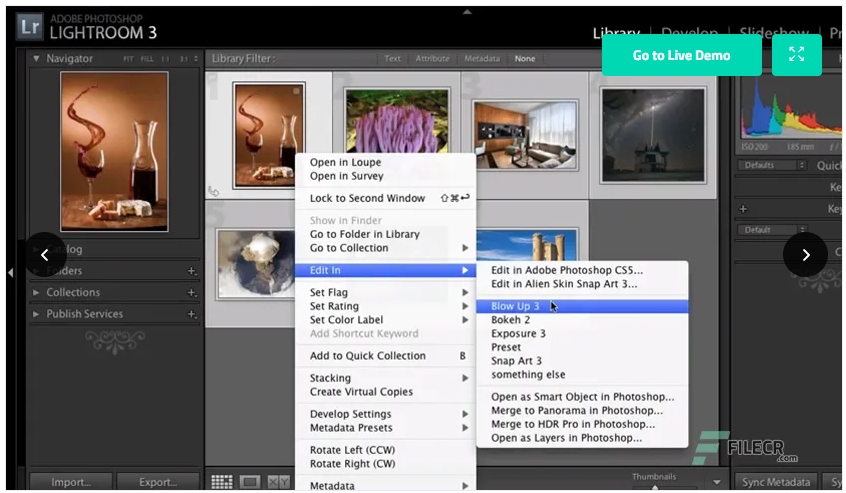Set Navigator zoom to 1:1

(165, 59)
